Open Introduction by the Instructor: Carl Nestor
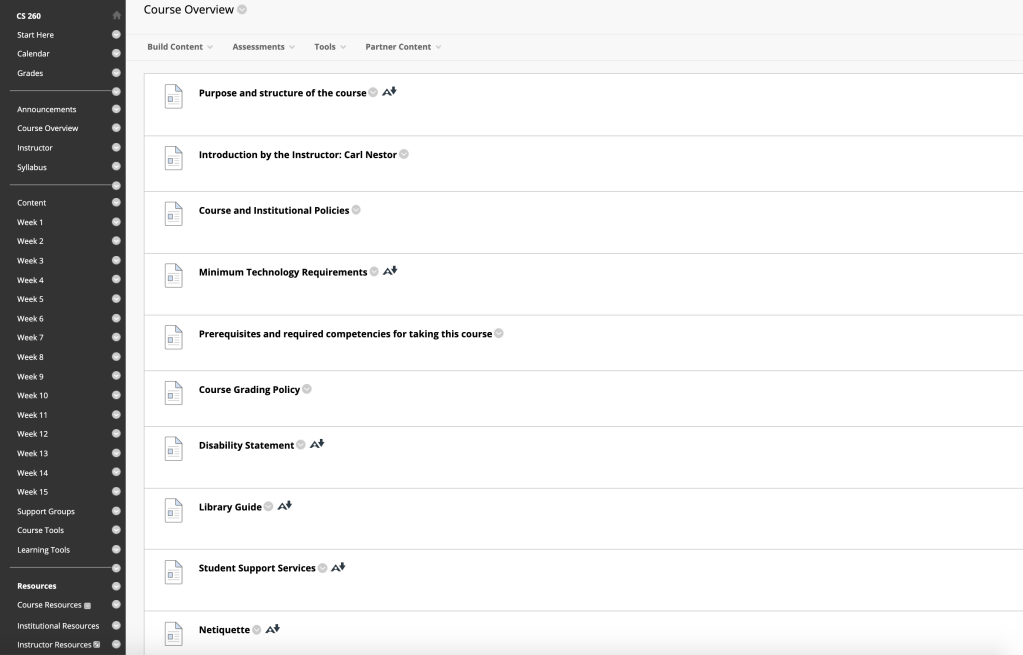This screenshot has width=1023, height=655. 298,154
